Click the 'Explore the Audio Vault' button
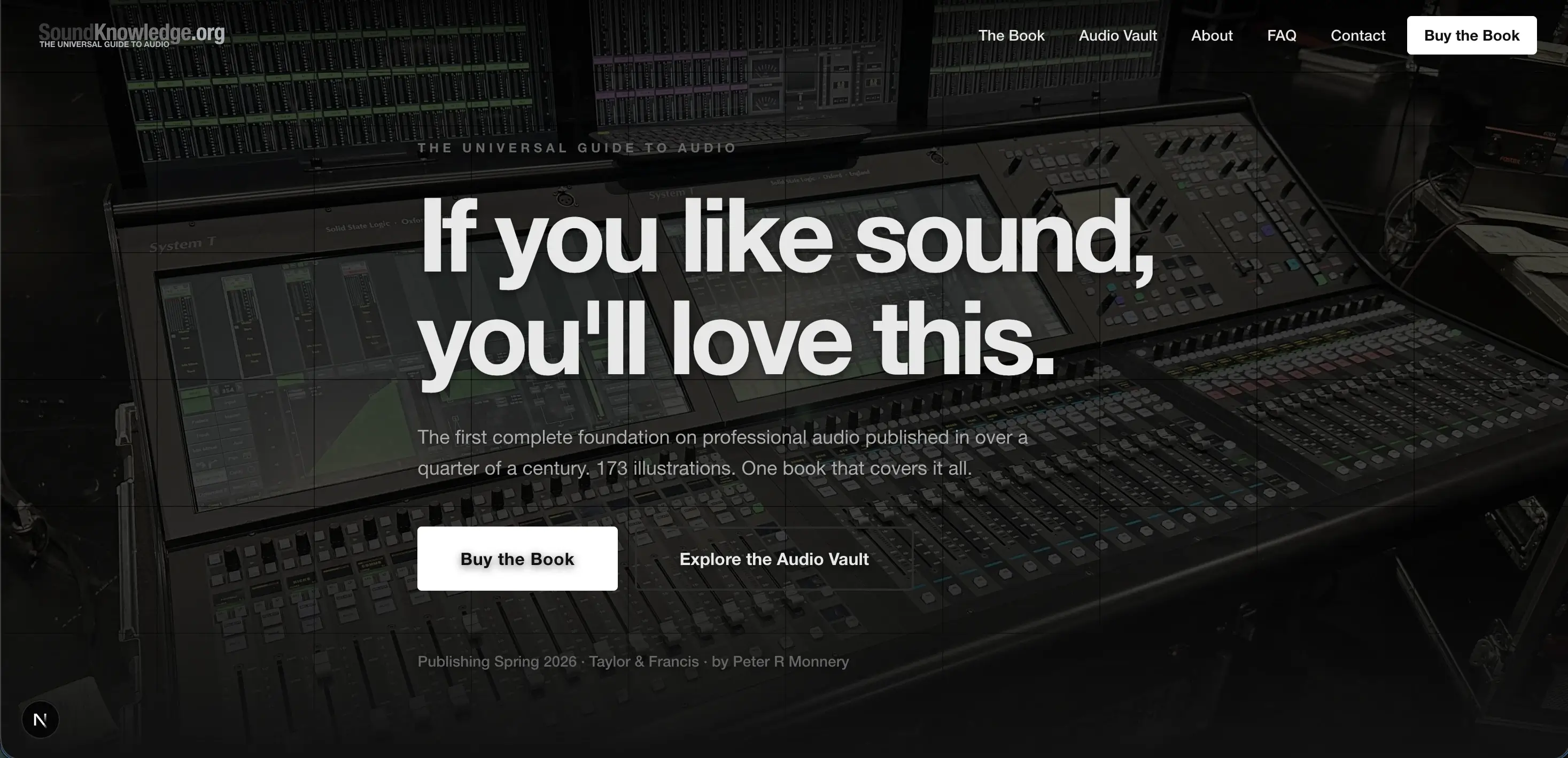The height and width of the screenshot is (758, 1568). point(774,559)
